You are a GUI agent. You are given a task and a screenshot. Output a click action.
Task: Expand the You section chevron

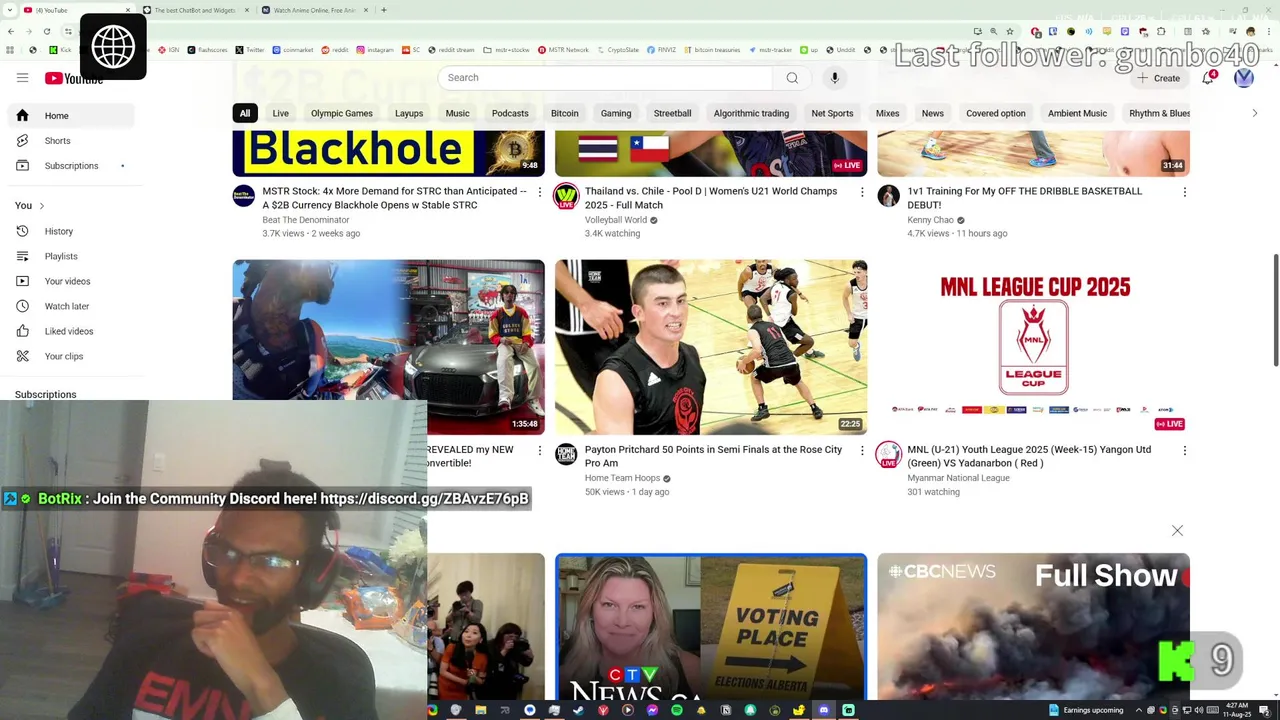(41, 206)
